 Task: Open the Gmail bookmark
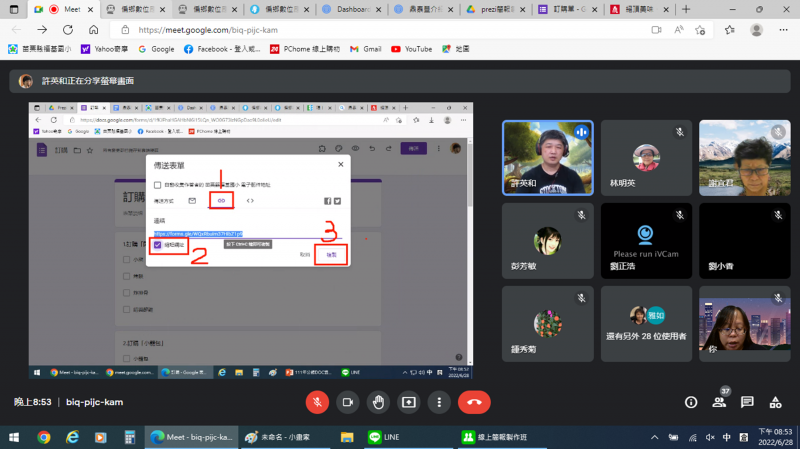coord(365,48)
